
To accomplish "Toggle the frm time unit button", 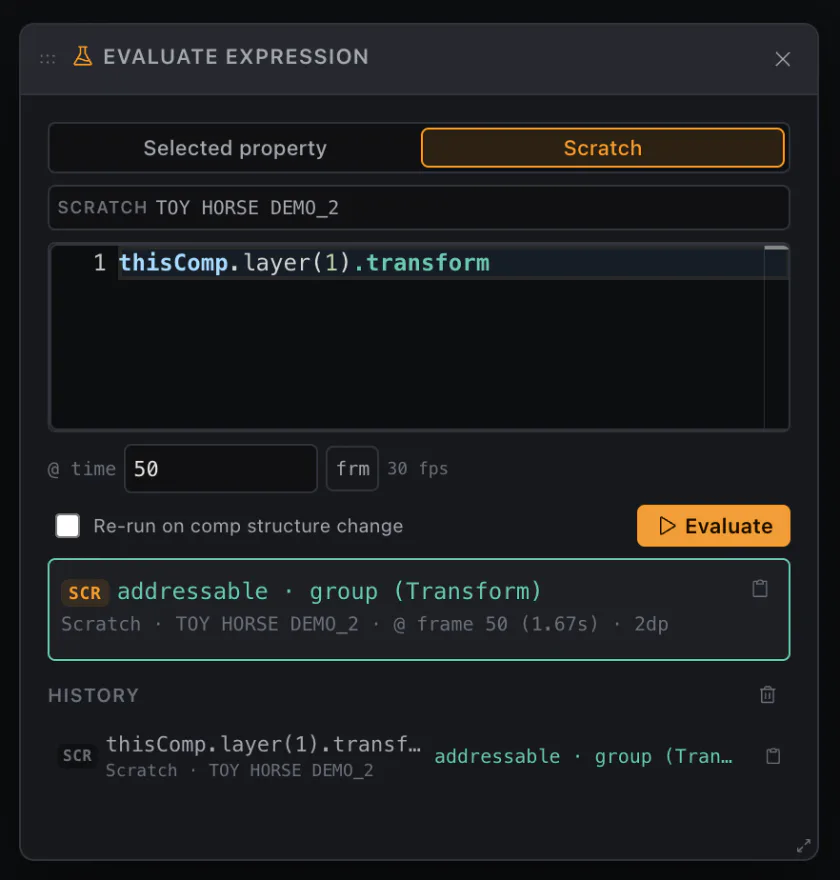I will [x=352, y=469].
